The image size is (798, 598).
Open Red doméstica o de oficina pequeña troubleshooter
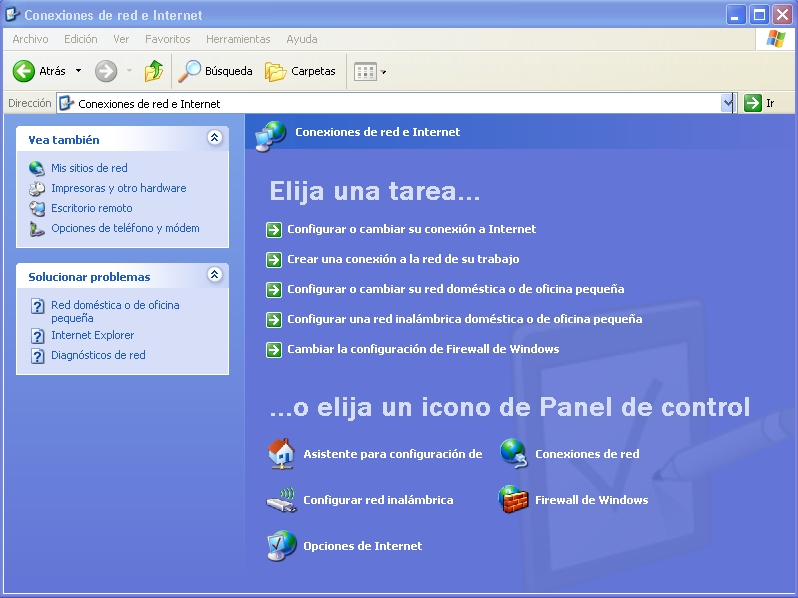pyautogui.click(x=115, y=311)
